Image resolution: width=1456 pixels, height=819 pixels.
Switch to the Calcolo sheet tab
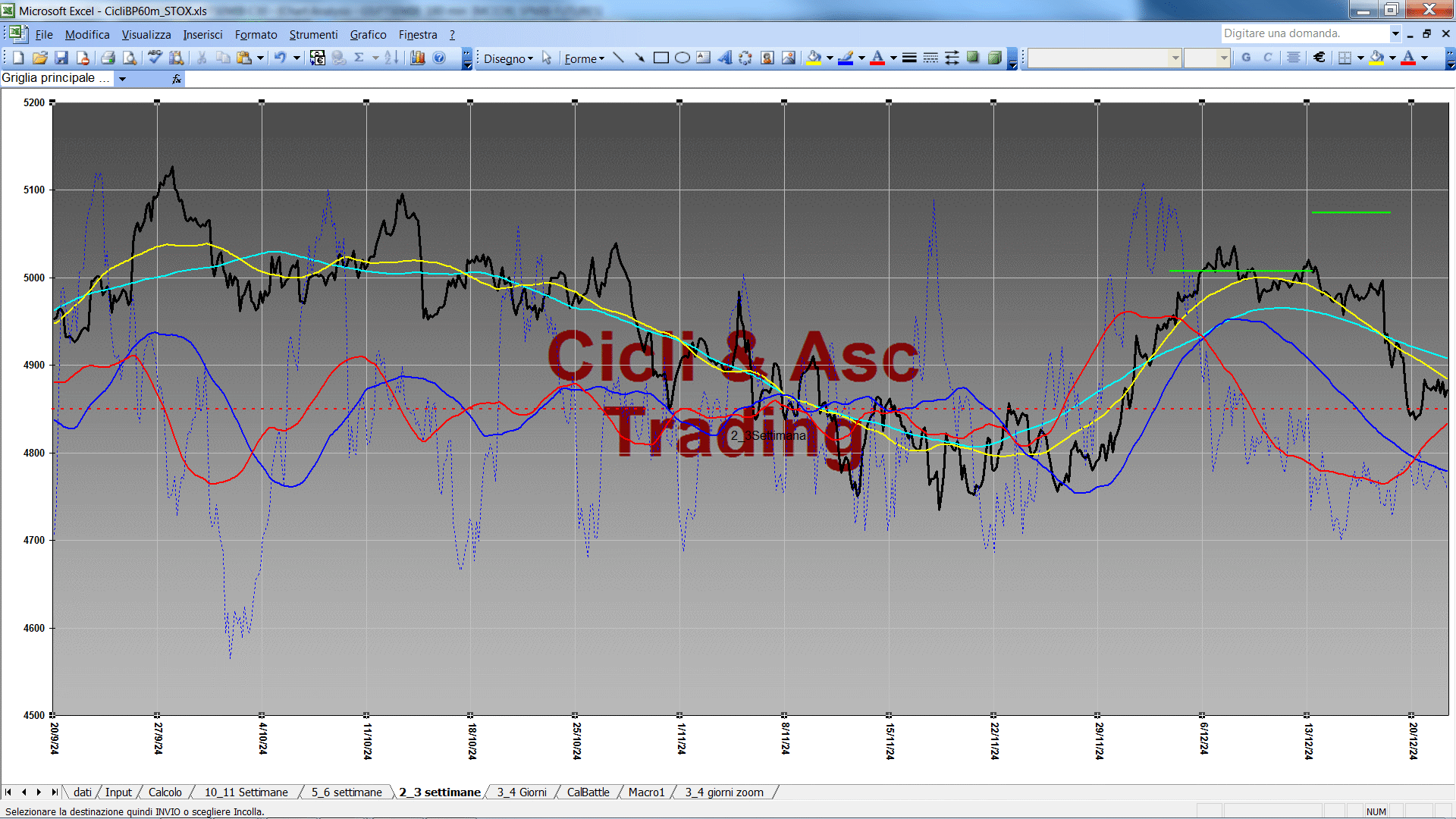click(x=165, y=792)
